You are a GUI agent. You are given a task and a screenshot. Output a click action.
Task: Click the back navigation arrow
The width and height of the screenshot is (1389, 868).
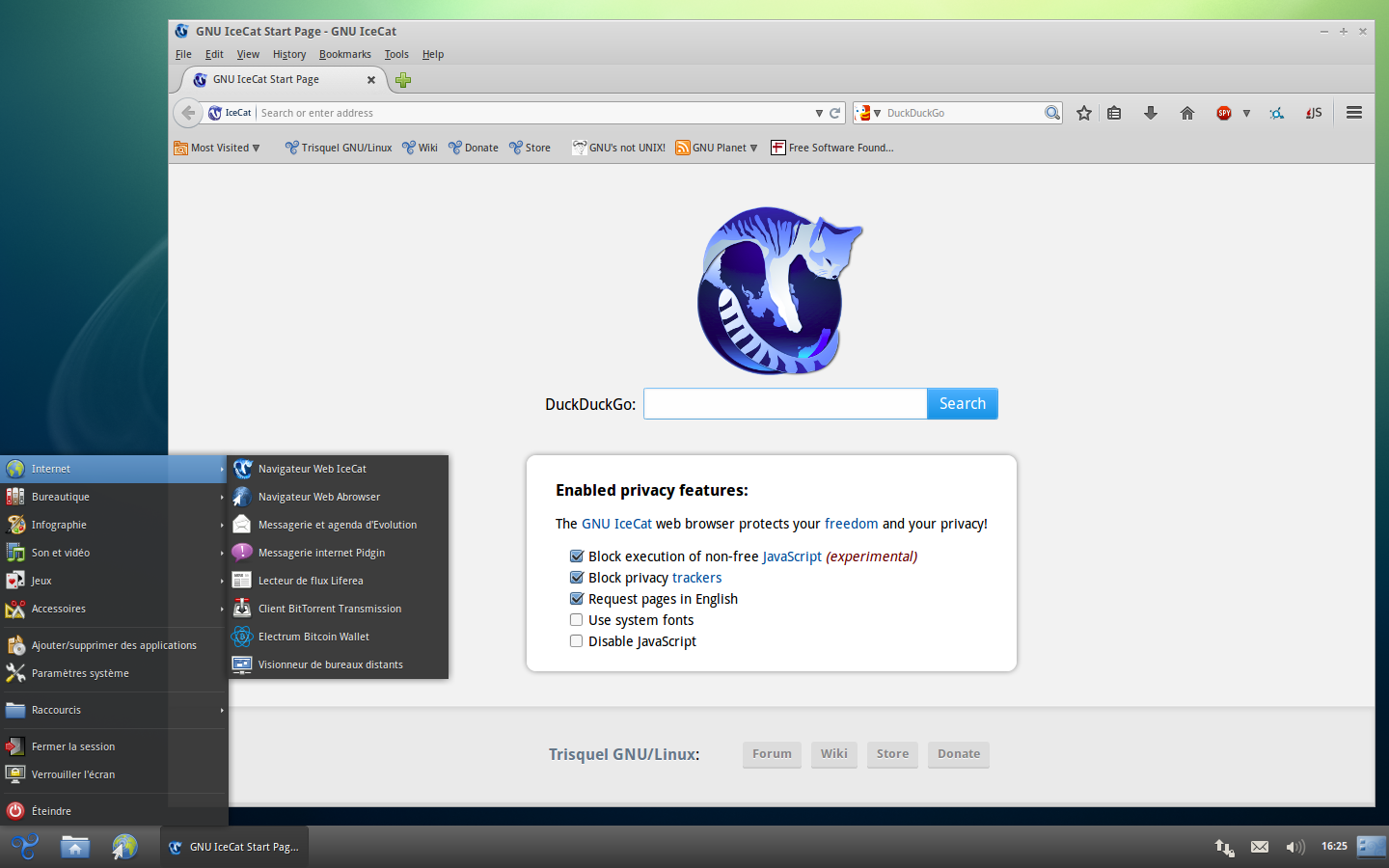187,113
